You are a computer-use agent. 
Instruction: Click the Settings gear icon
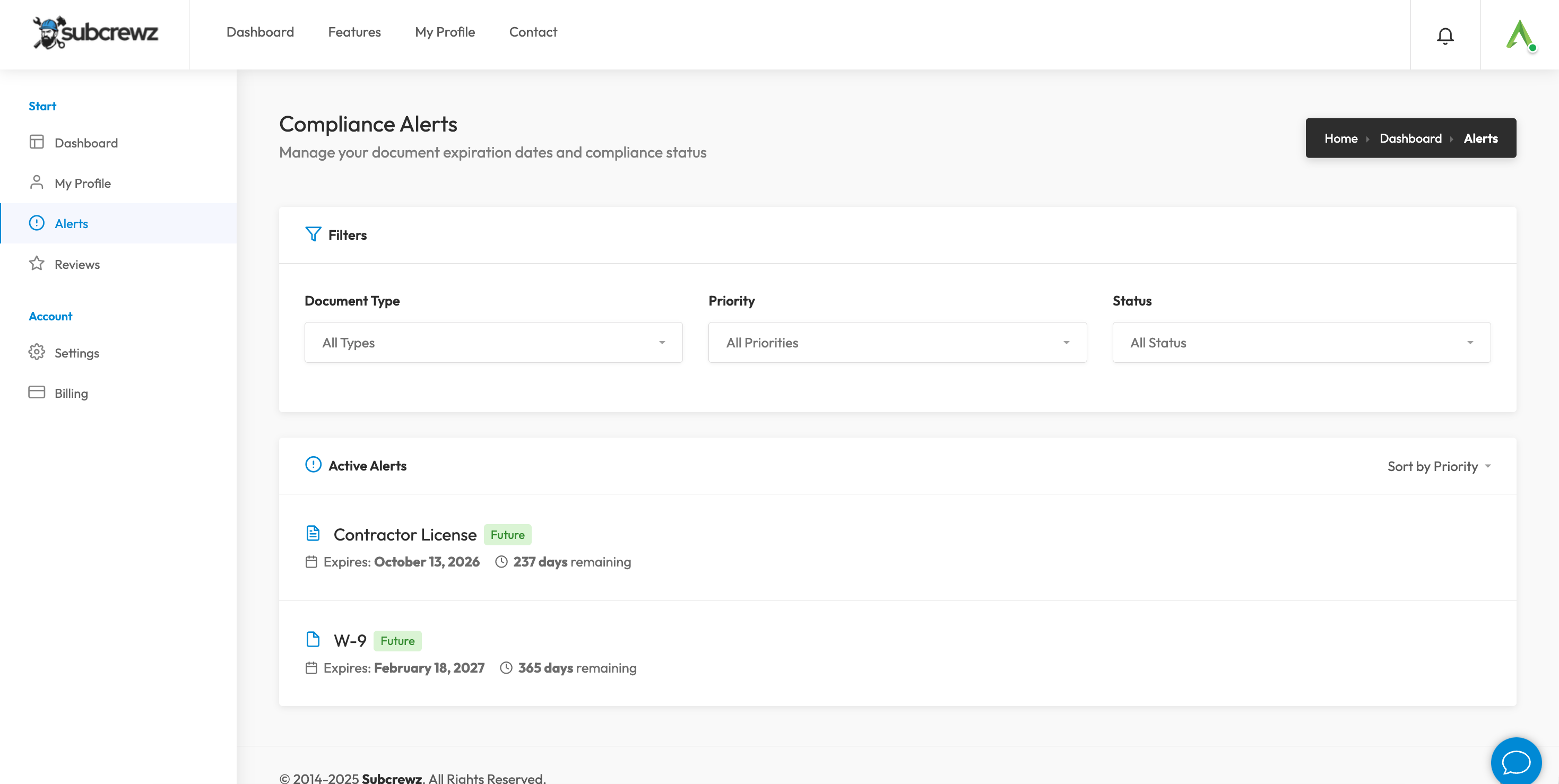pyautogui.click(x=36, y=352)
